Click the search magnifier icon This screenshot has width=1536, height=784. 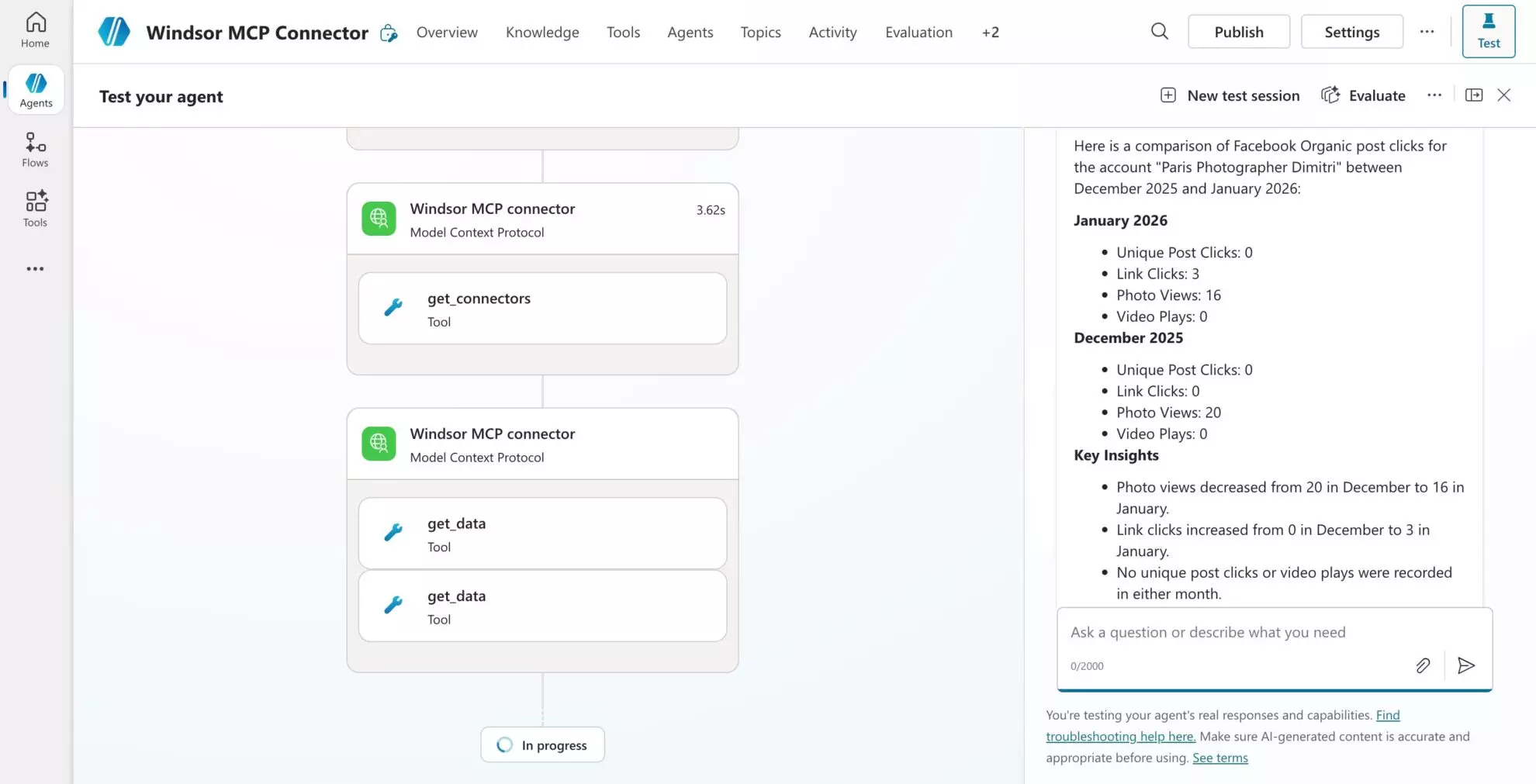click(1159, 32)
